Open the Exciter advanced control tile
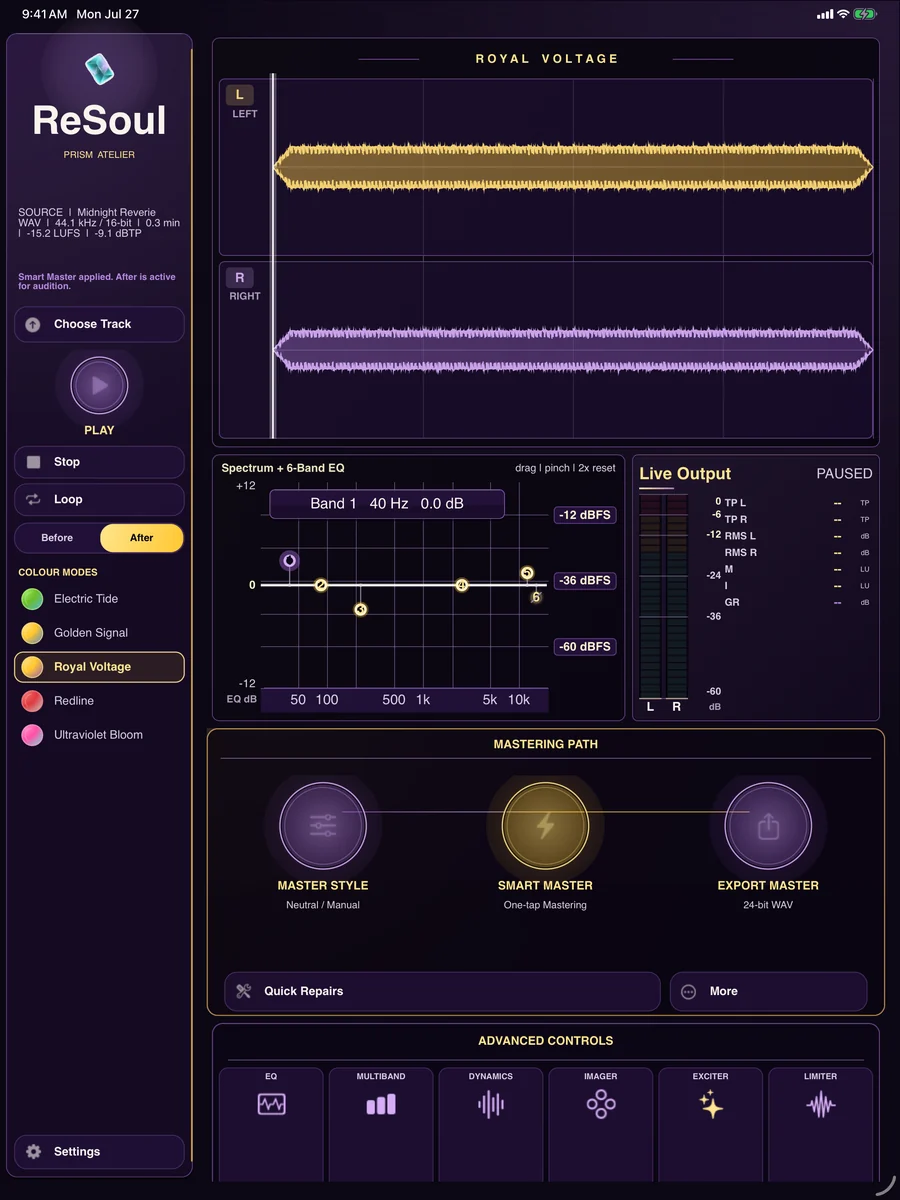Image resolution: width=900 pixels, height=1200 pixels. (x=711, y=1124)
